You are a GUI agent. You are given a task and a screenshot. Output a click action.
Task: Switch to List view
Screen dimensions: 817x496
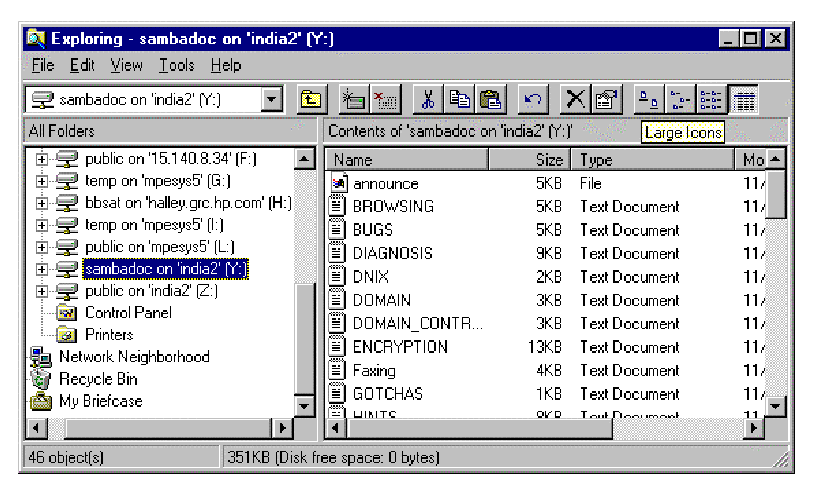point(711,99)
